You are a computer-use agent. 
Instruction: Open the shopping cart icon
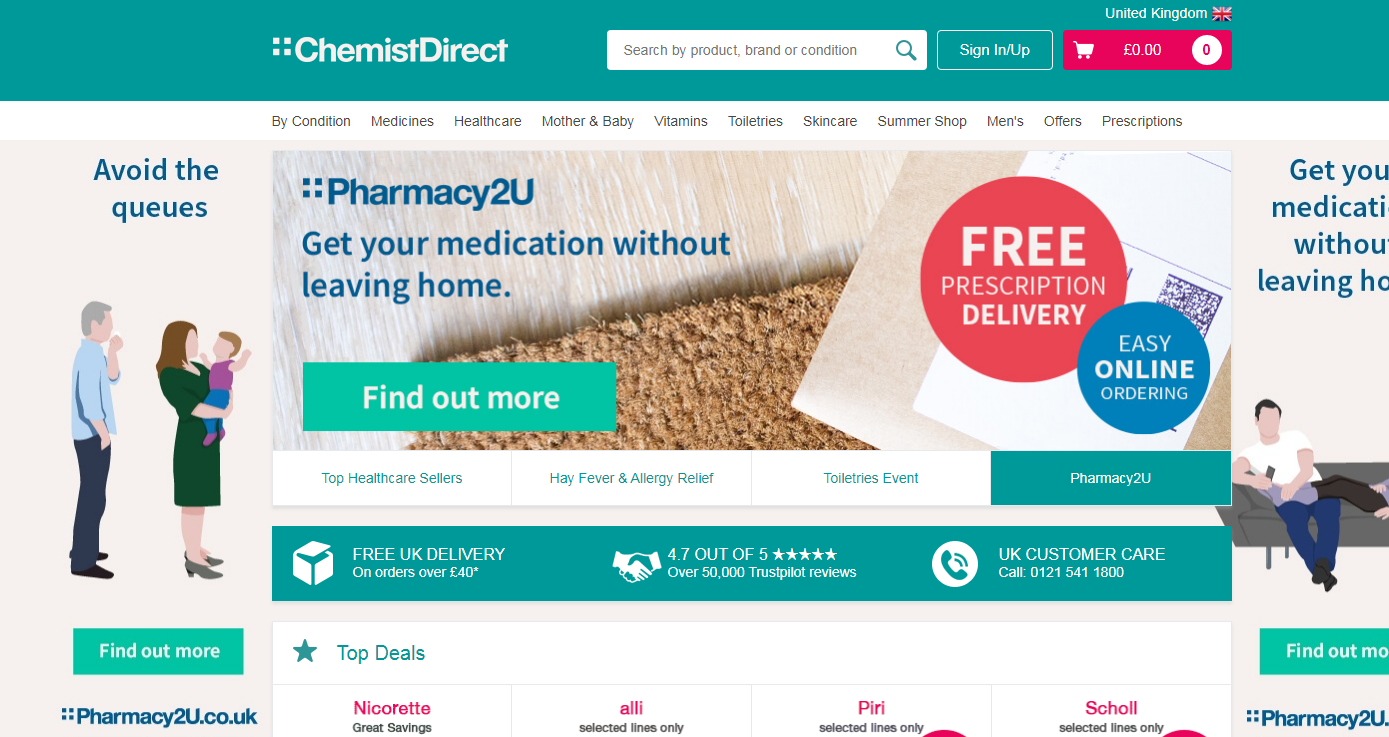tap(1084, 50)
